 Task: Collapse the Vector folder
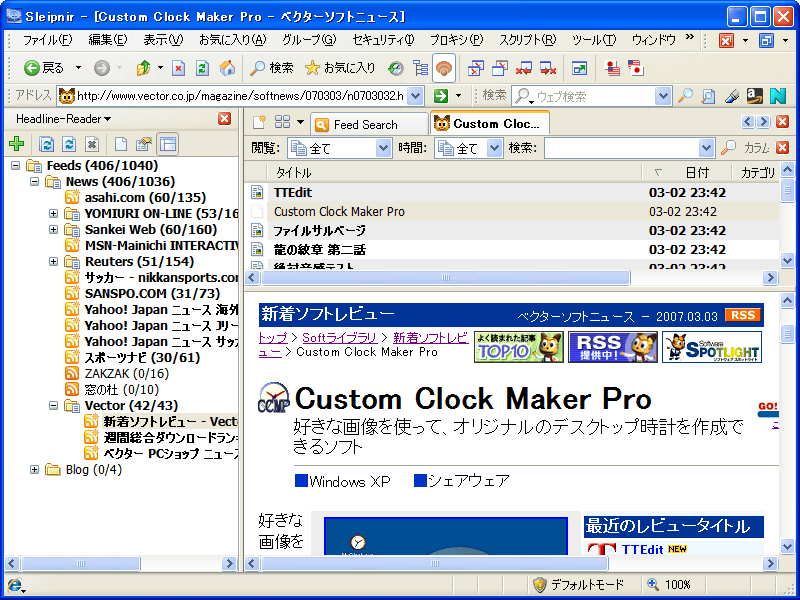click(x=53, y=406)
